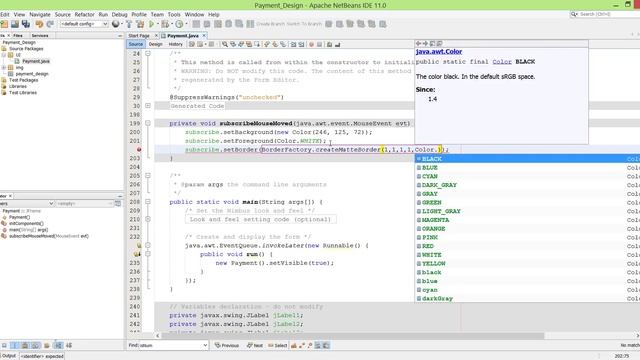The height and width of the screenshot is (360, 640).
Task: Click the Undo toolbar icon
Action: click(39, 24)
